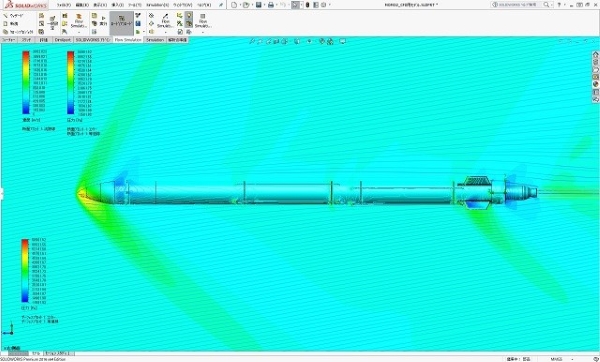Toggle the pin icon beside the menu bar

tap(221, 5)
